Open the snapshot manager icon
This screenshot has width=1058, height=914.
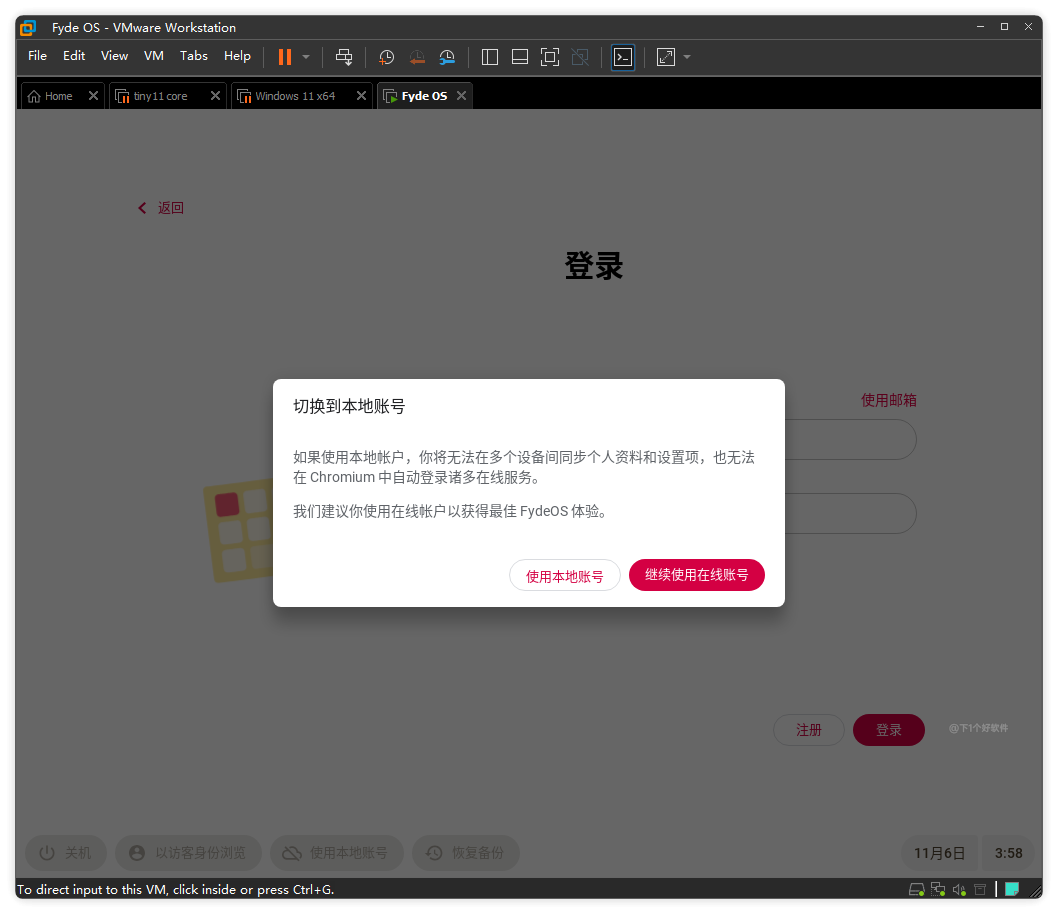point(447,57)
